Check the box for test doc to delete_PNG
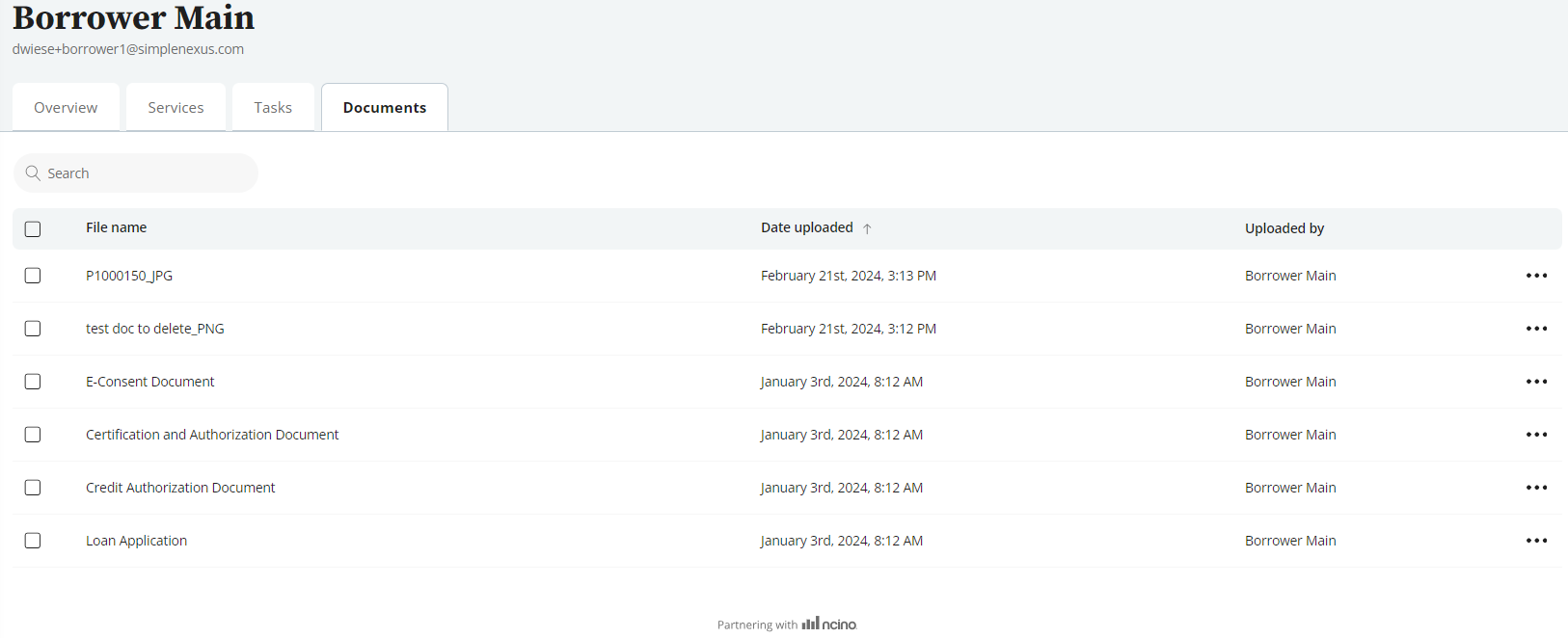Viewport: 1568px width, 638px height. click(x=33, y=329)
